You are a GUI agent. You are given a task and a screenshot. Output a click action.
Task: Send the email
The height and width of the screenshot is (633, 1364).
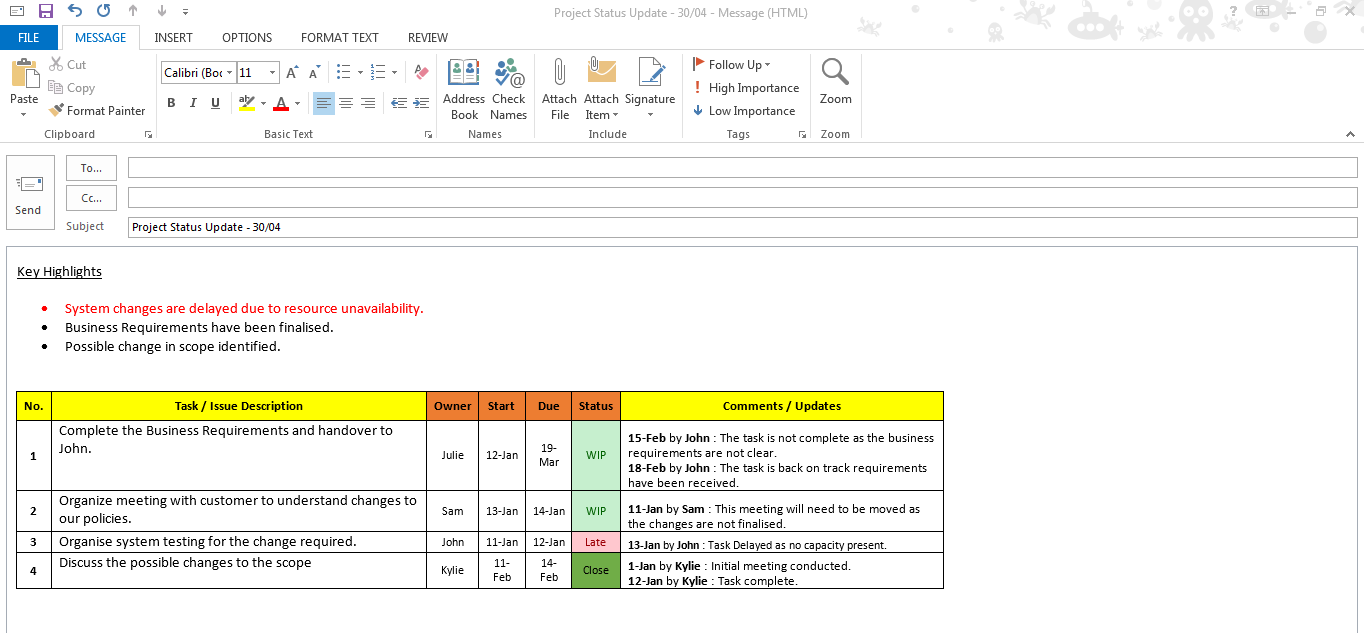coord(30,192)
